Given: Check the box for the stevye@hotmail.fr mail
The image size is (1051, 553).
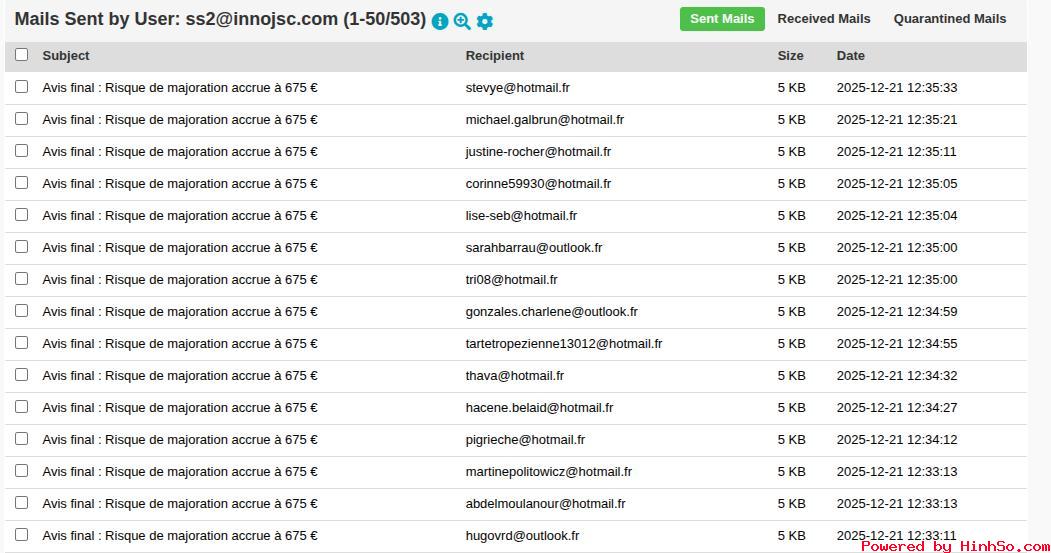Looking at the screenshot, I should (22, 87).
